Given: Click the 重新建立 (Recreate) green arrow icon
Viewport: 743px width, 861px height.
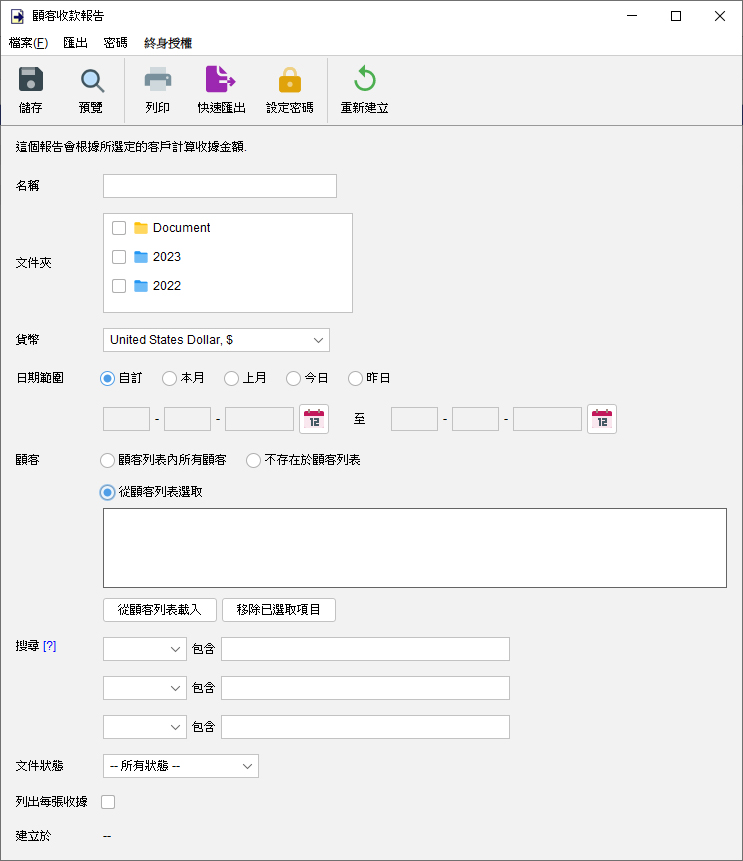Looking at the screenshot, I should tap(365, 79).
